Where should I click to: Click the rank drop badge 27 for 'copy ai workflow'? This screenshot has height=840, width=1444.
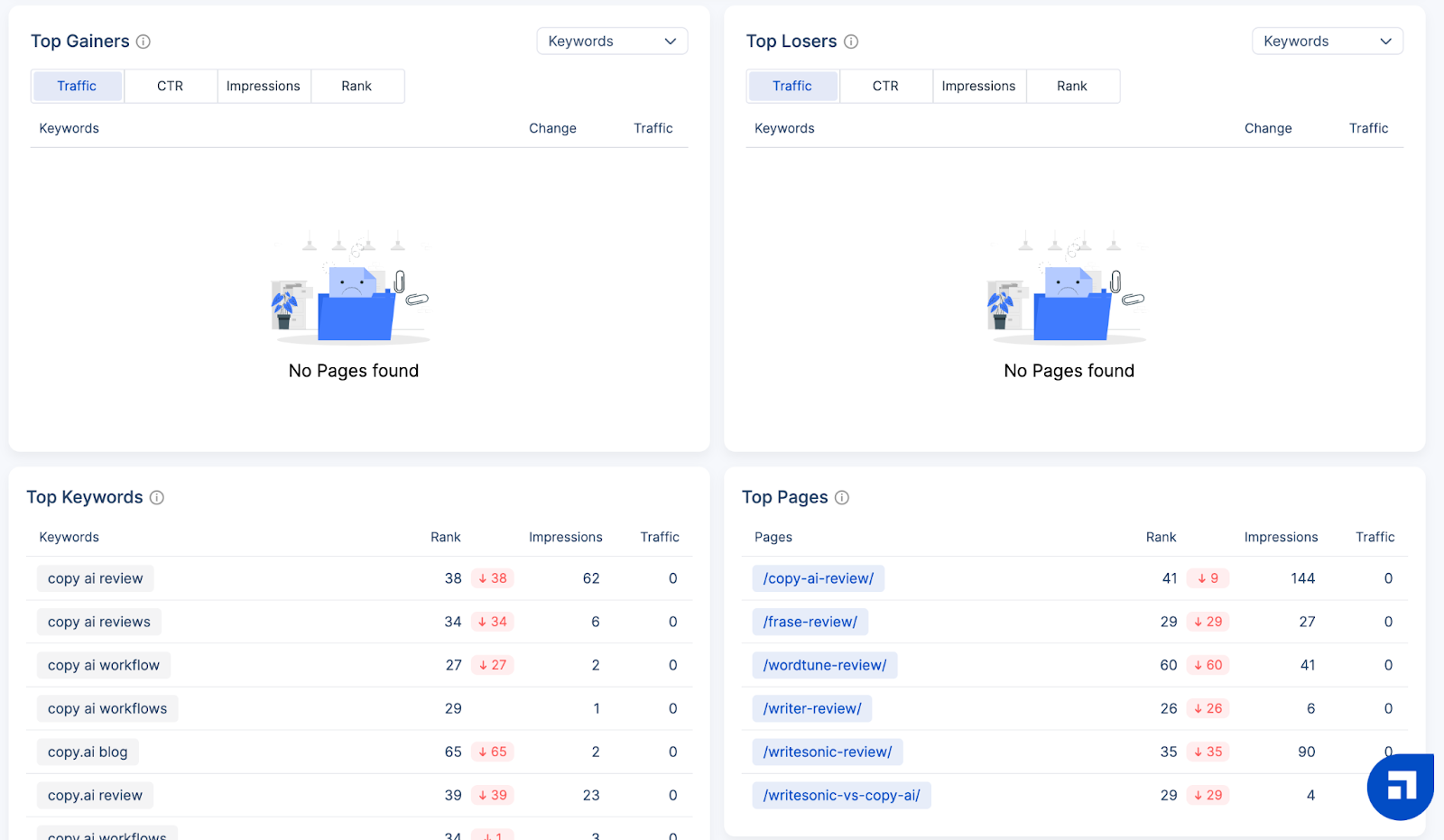point(493,665)
